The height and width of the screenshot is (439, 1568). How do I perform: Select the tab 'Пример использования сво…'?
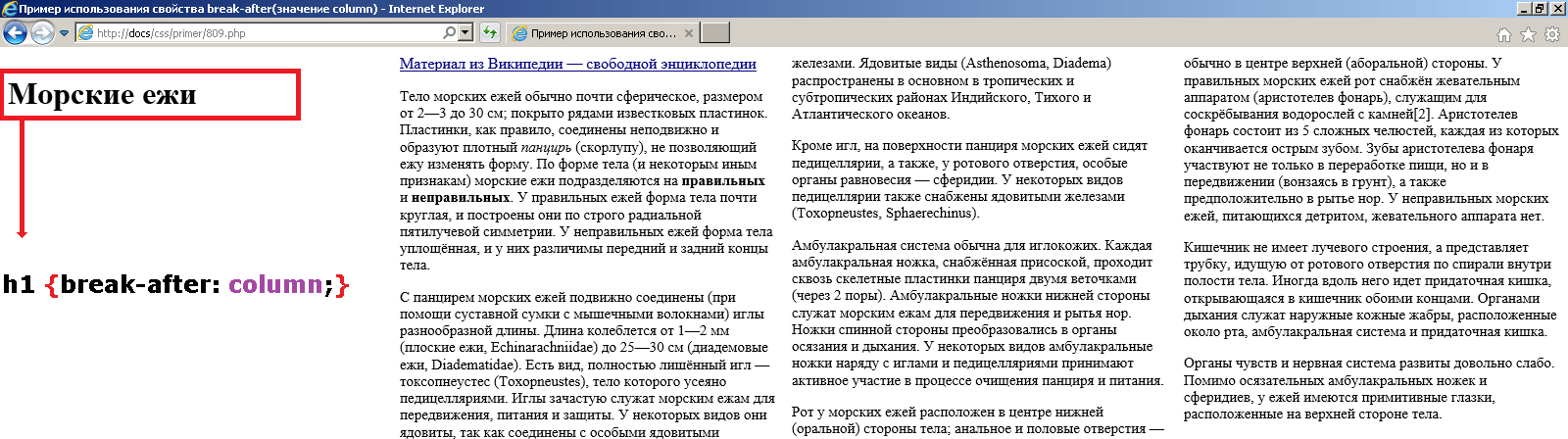603,33
